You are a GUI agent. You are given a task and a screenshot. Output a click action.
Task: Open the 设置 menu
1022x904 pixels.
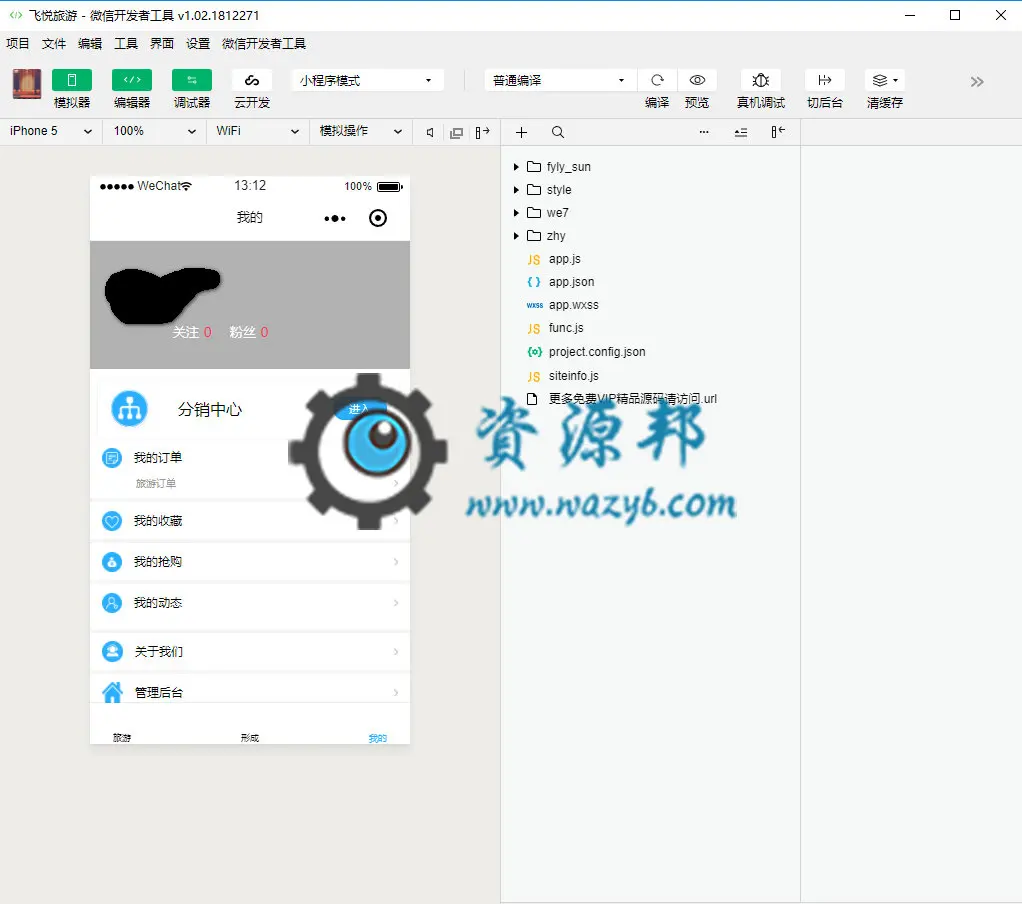pos(198,44)
